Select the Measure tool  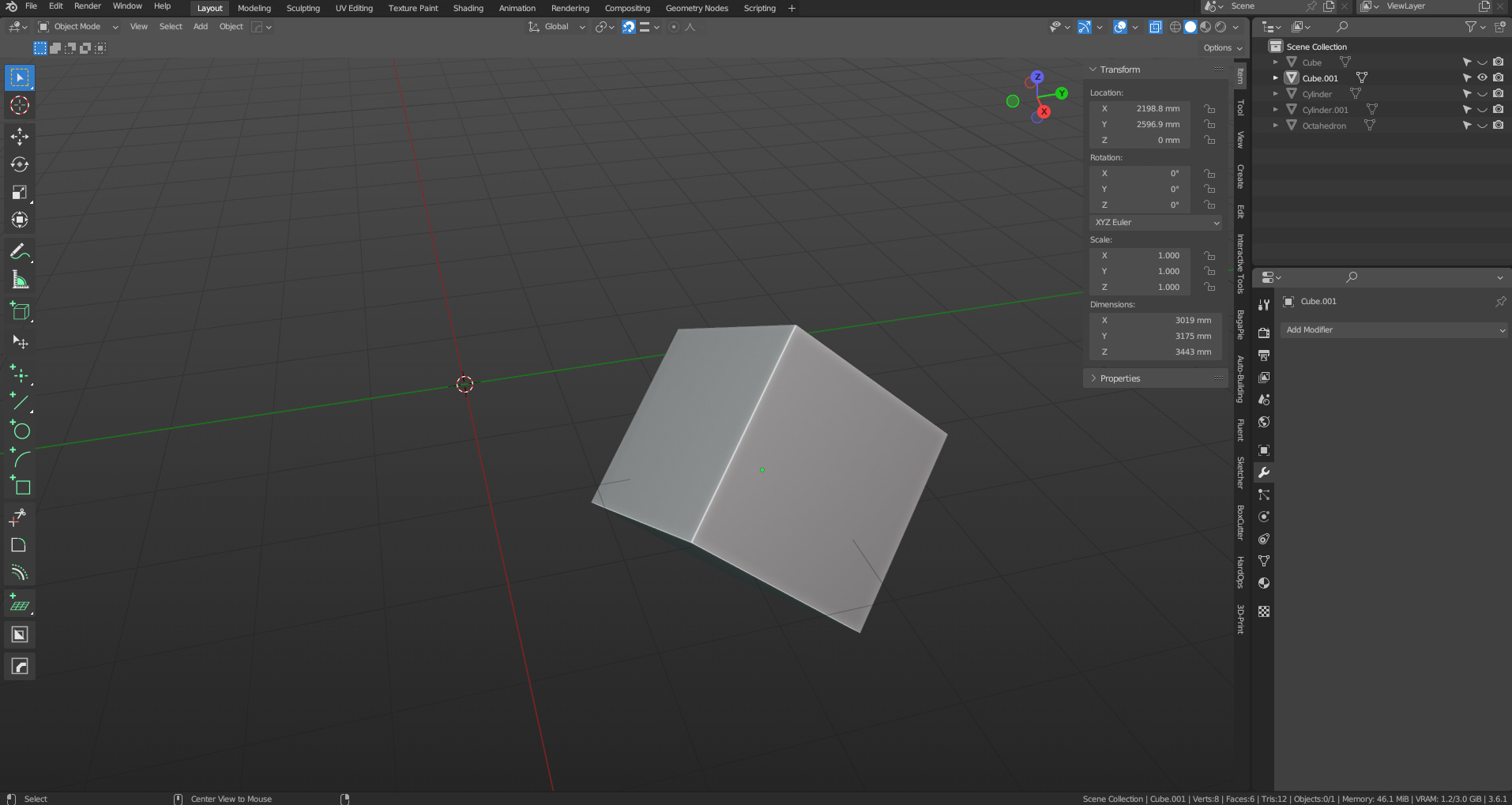(20, 280)
